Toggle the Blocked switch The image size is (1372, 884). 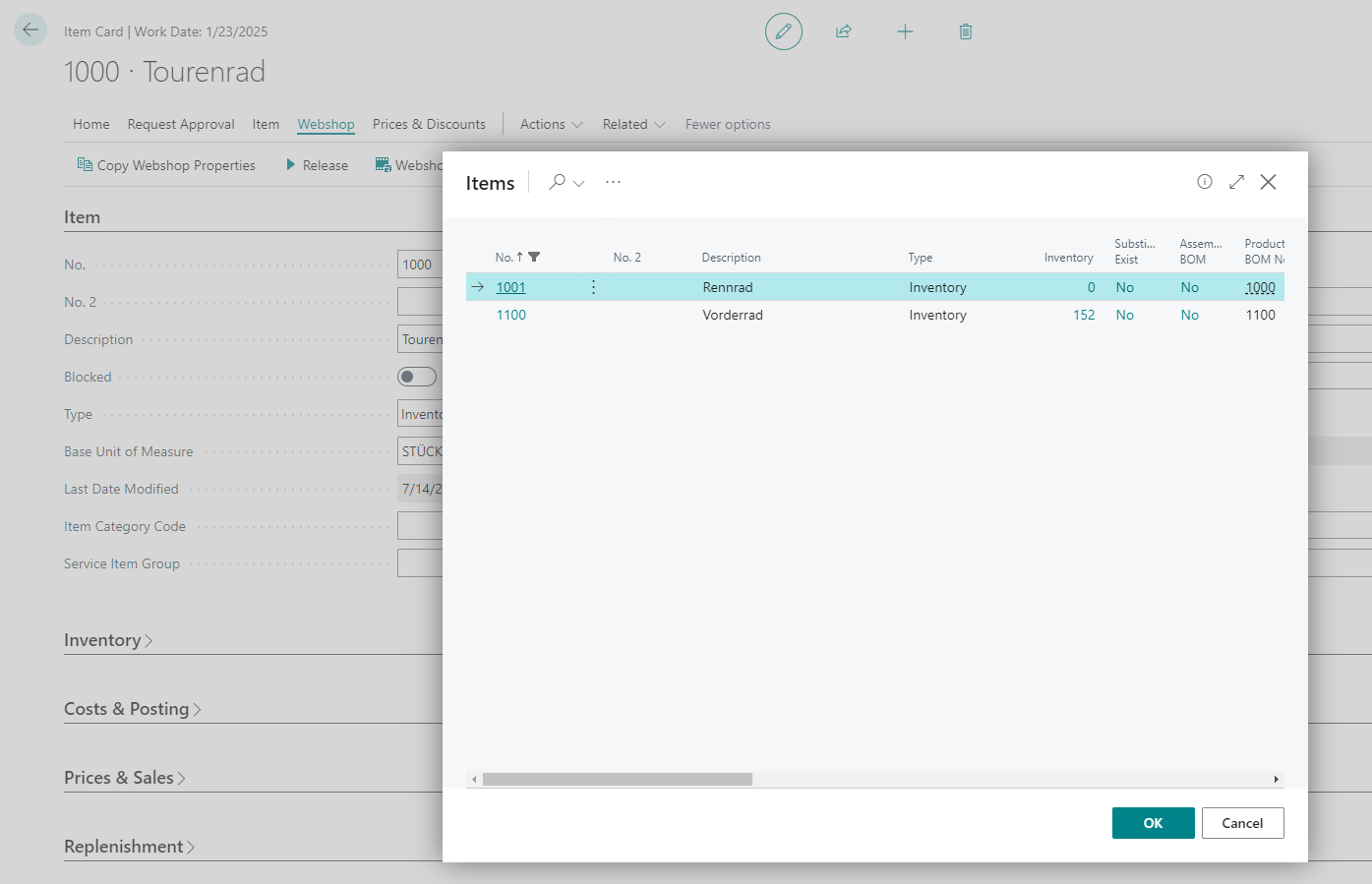point(417,377)
